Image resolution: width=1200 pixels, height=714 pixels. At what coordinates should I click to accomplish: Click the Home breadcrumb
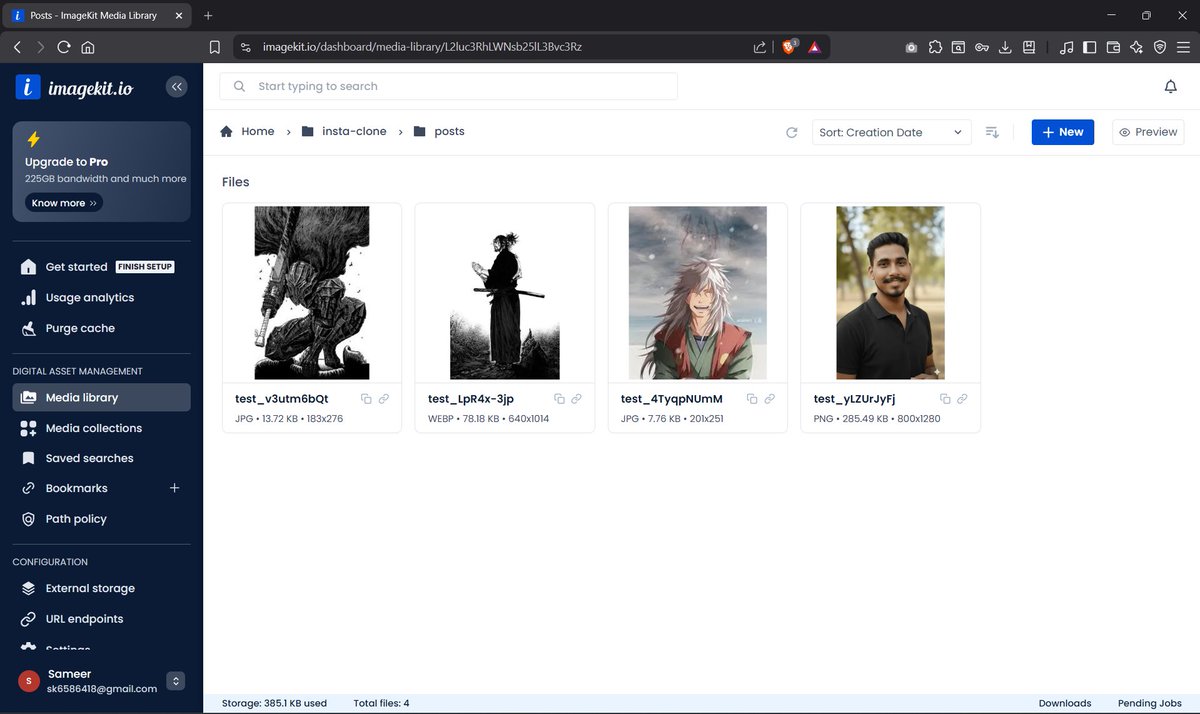pos(247,131)
